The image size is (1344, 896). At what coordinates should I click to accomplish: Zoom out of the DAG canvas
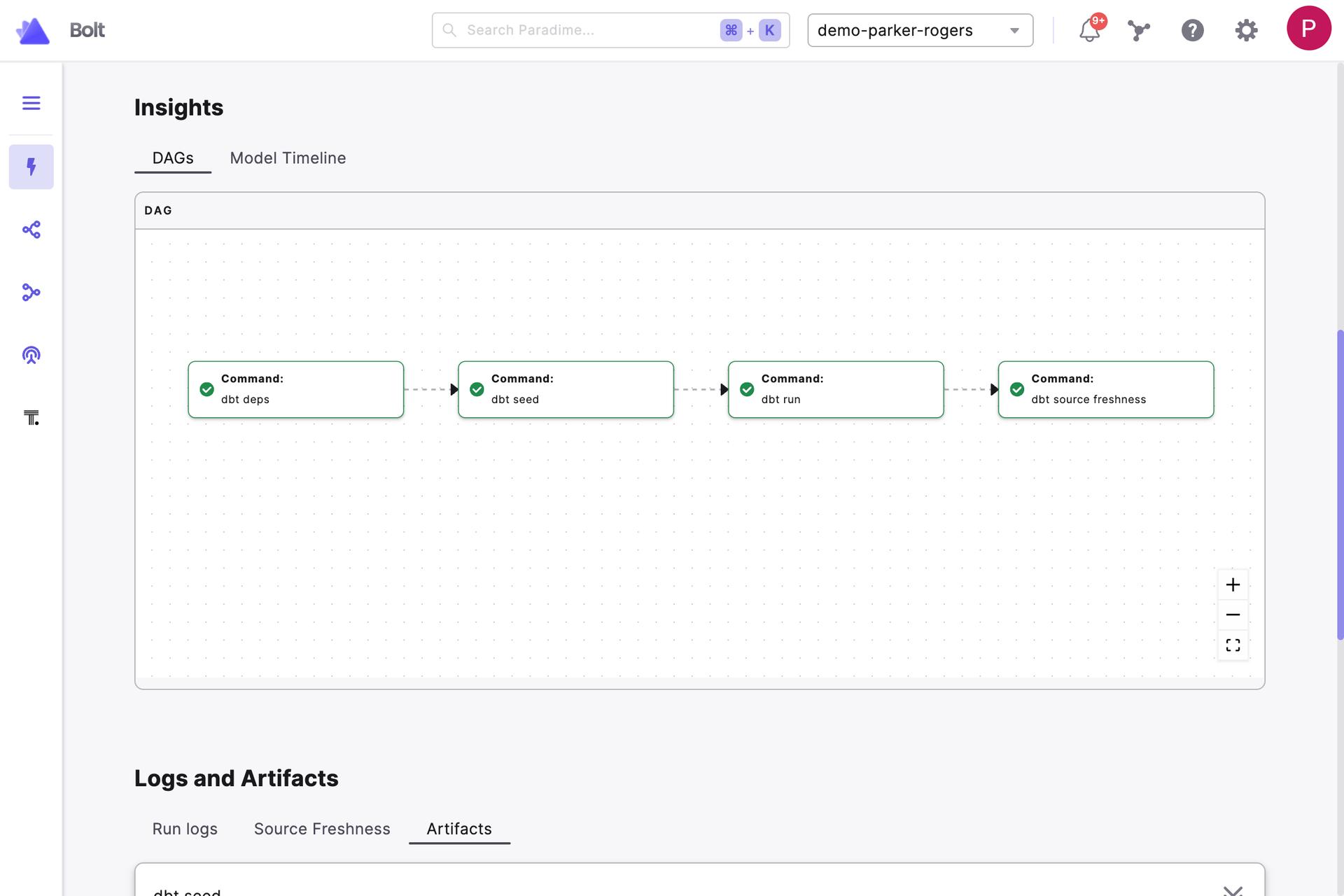click(1233, 615)
